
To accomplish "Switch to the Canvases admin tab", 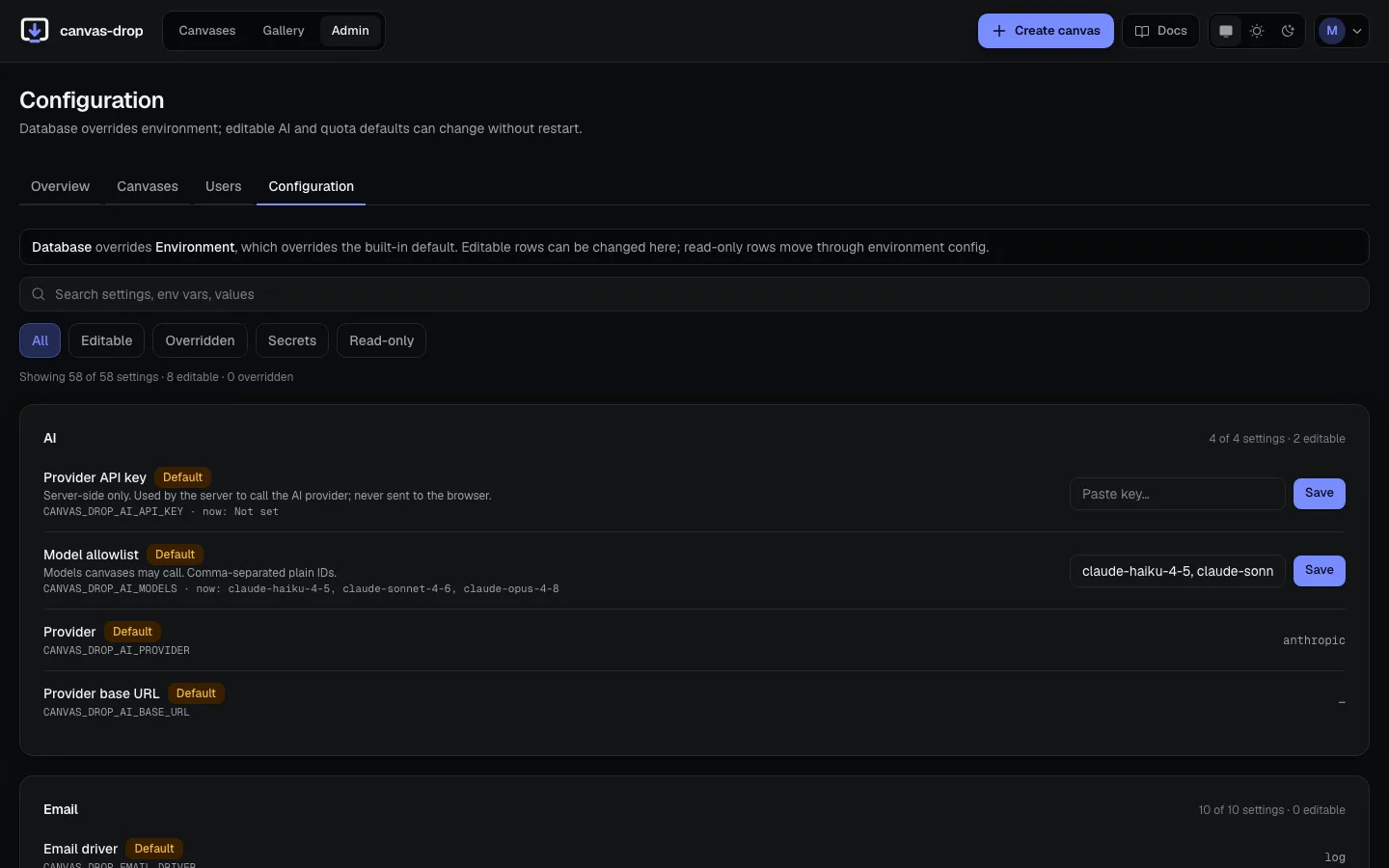I will point(148,186).
